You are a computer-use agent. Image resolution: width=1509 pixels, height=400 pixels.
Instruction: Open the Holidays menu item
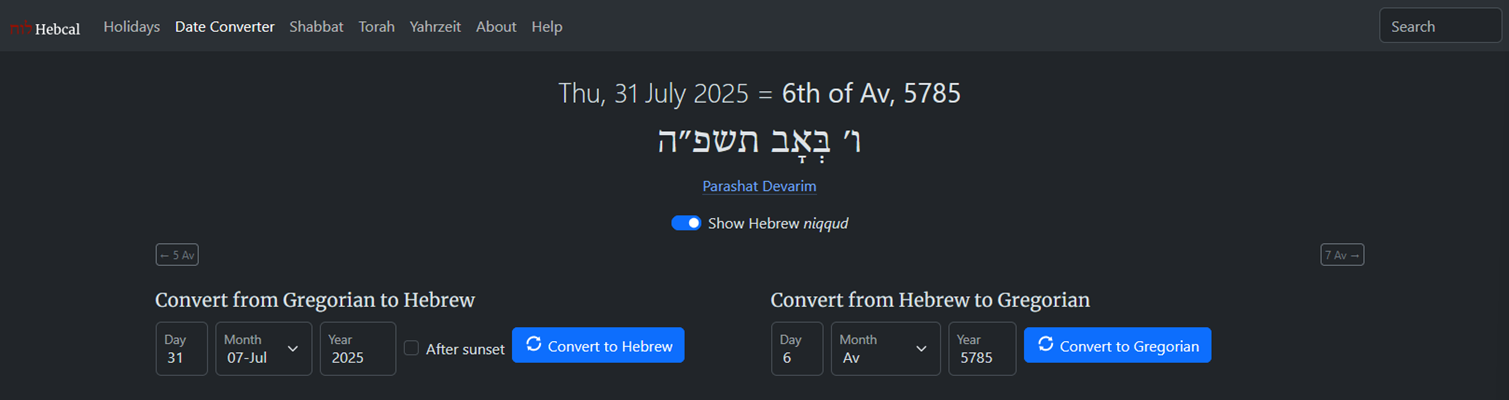[131, 27]
